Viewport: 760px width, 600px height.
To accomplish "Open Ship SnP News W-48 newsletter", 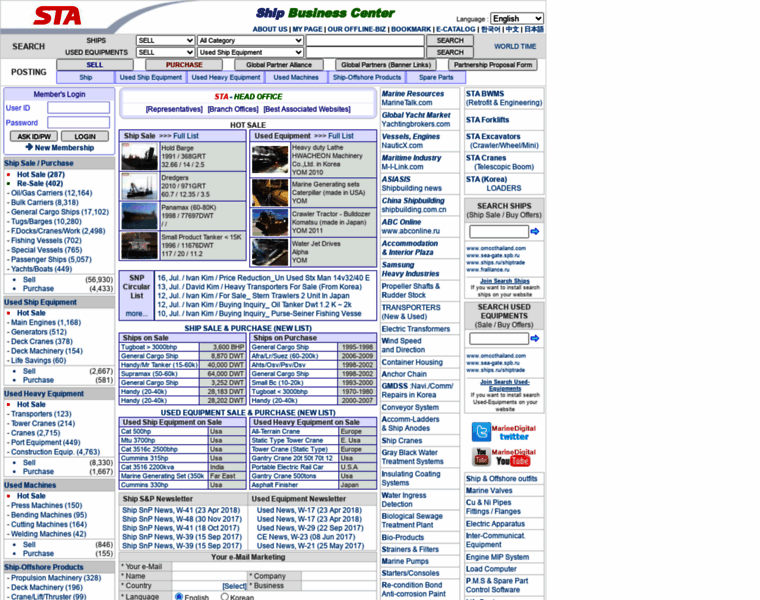I will (x=182, y=519).
